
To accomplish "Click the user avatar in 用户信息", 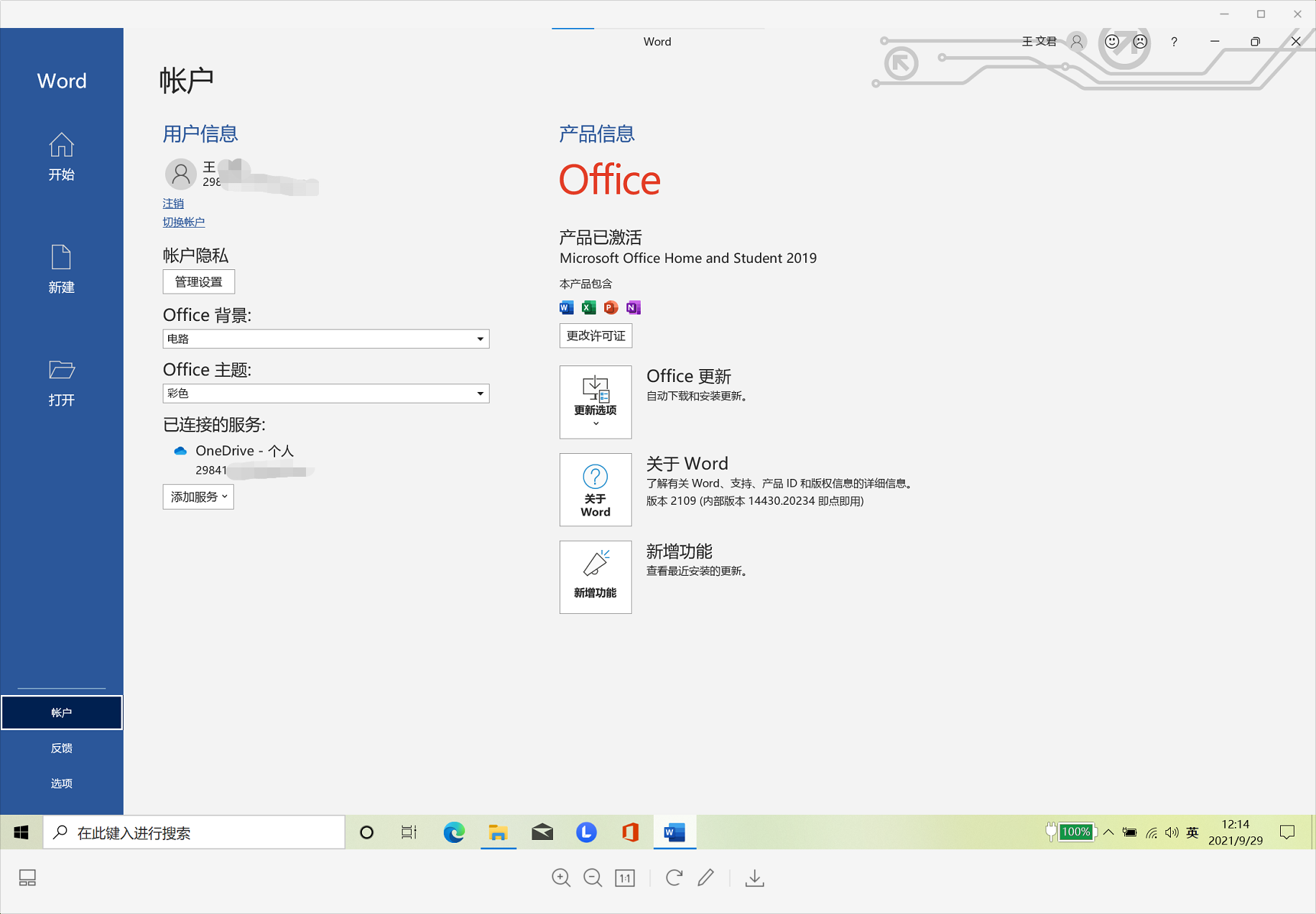I will coord(181,174).
